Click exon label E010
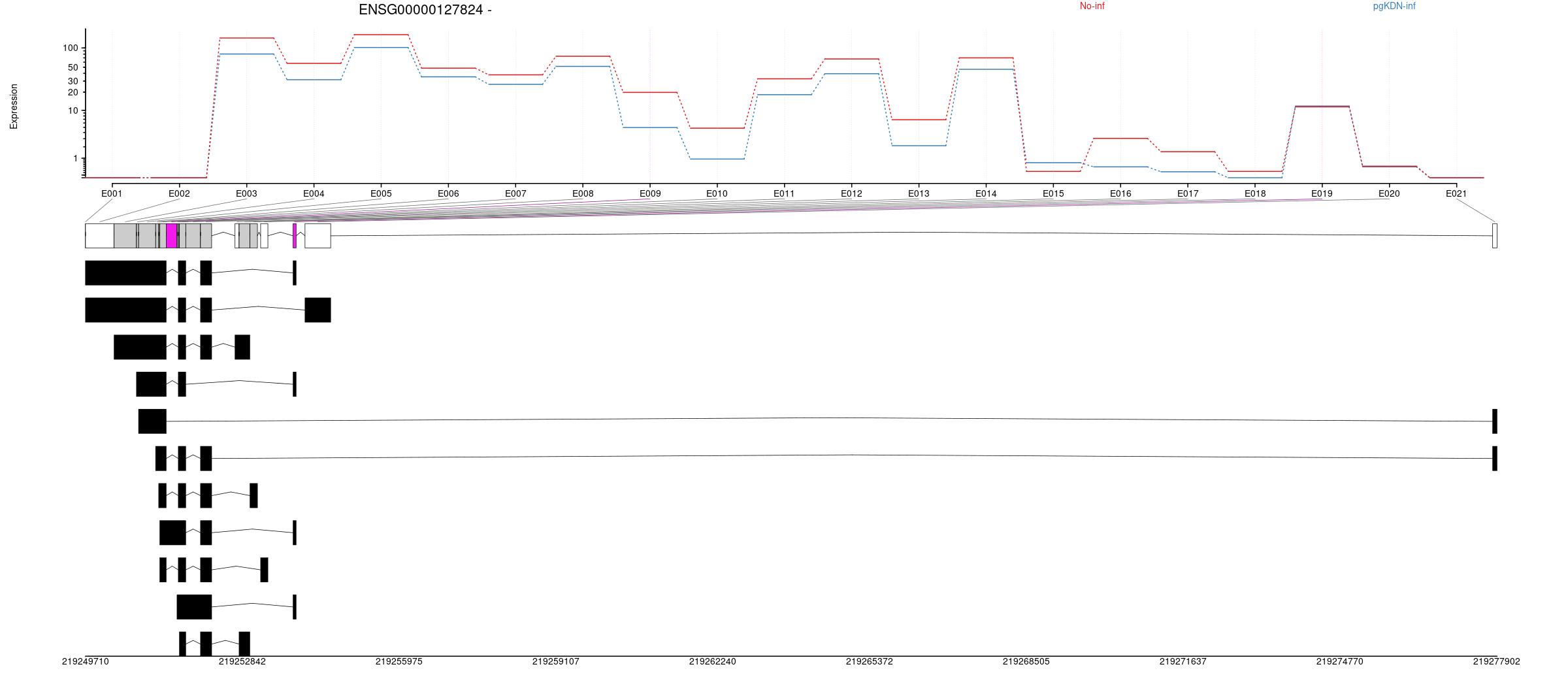 (717, 193)
